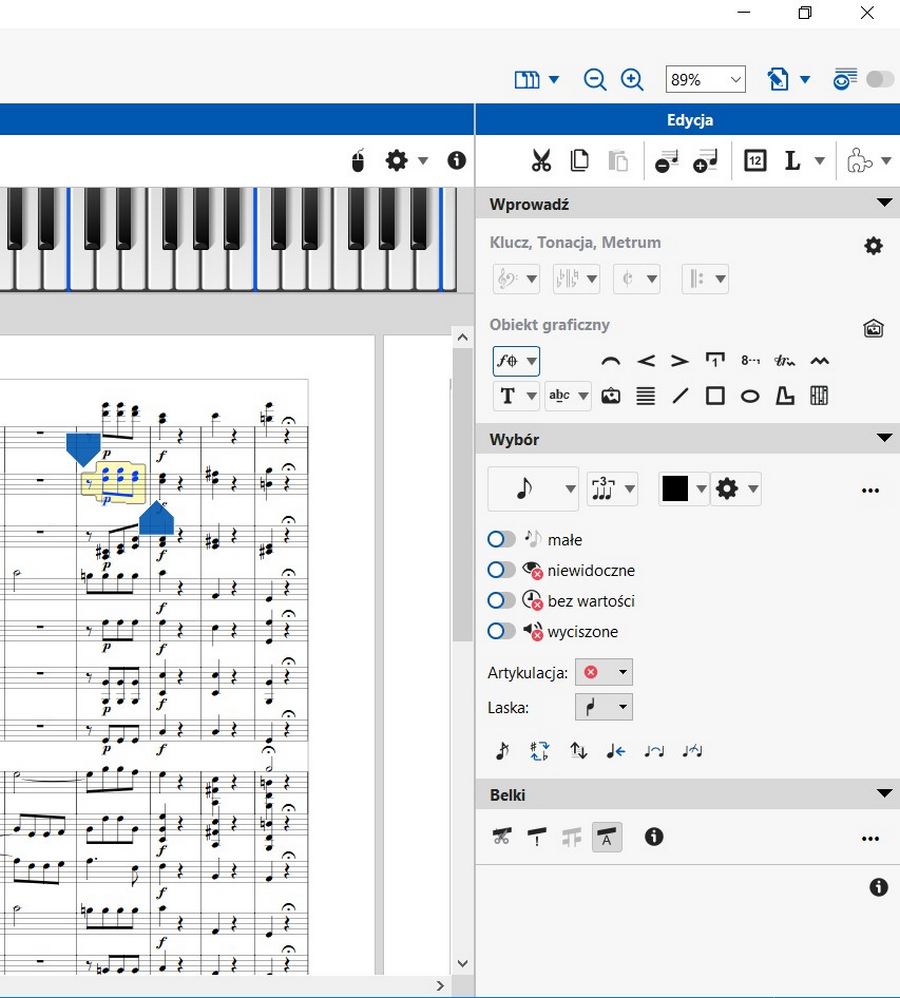Insert a wavy line object
This screenshot has height=998, width=900.
point(820,362)
